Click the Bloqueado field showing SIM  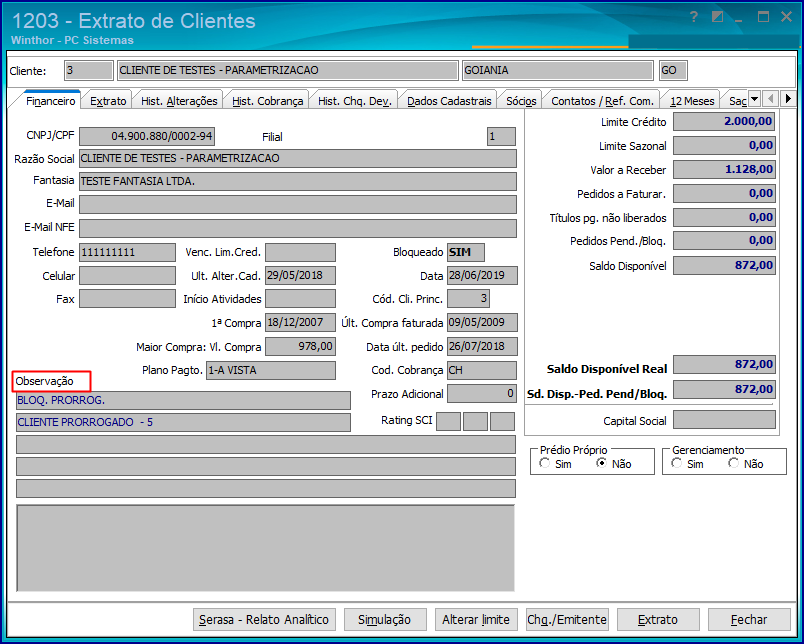466,252
